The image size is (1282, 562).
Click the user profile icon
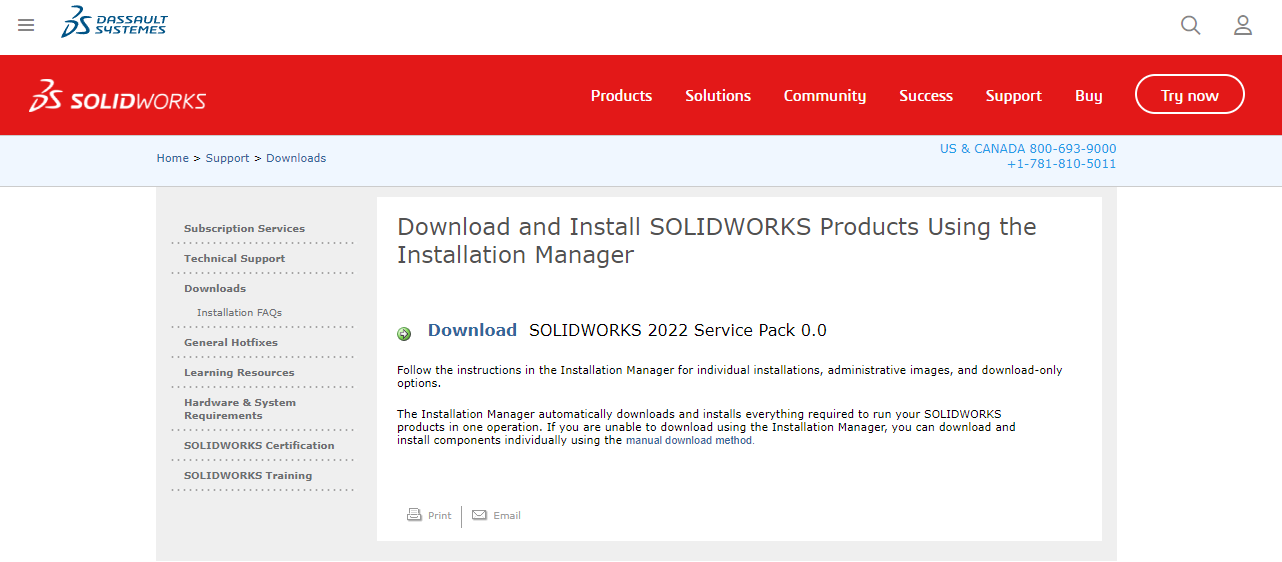click(x=1243, y=25)
